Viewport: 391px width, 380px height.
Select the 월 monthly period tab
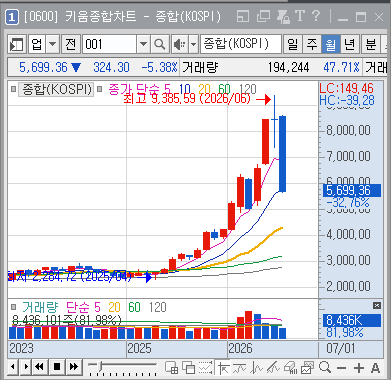point(331,44)
